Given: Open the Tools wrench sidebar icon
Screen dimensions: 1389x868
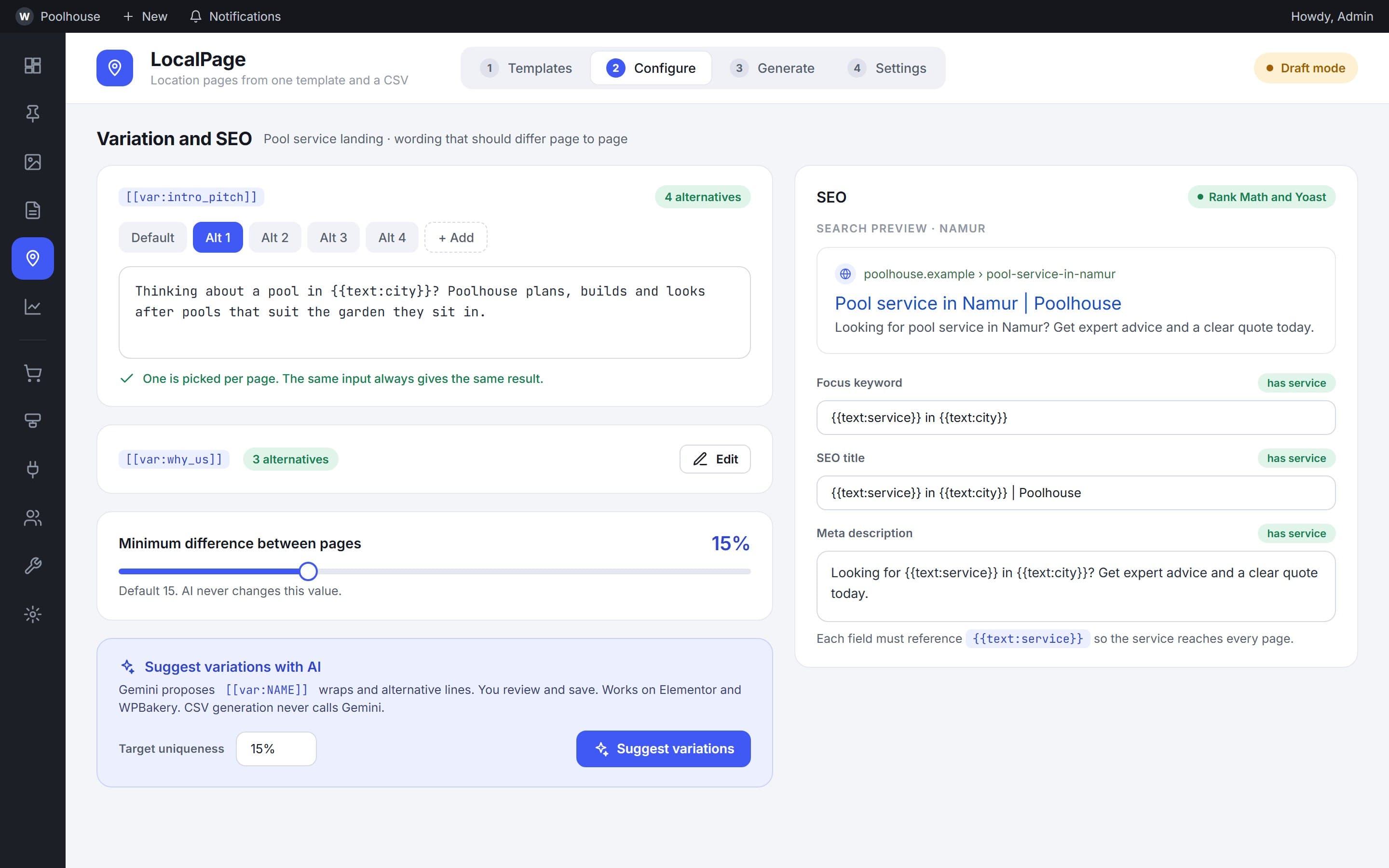Looking at the screenshot, I should (33, 566).
